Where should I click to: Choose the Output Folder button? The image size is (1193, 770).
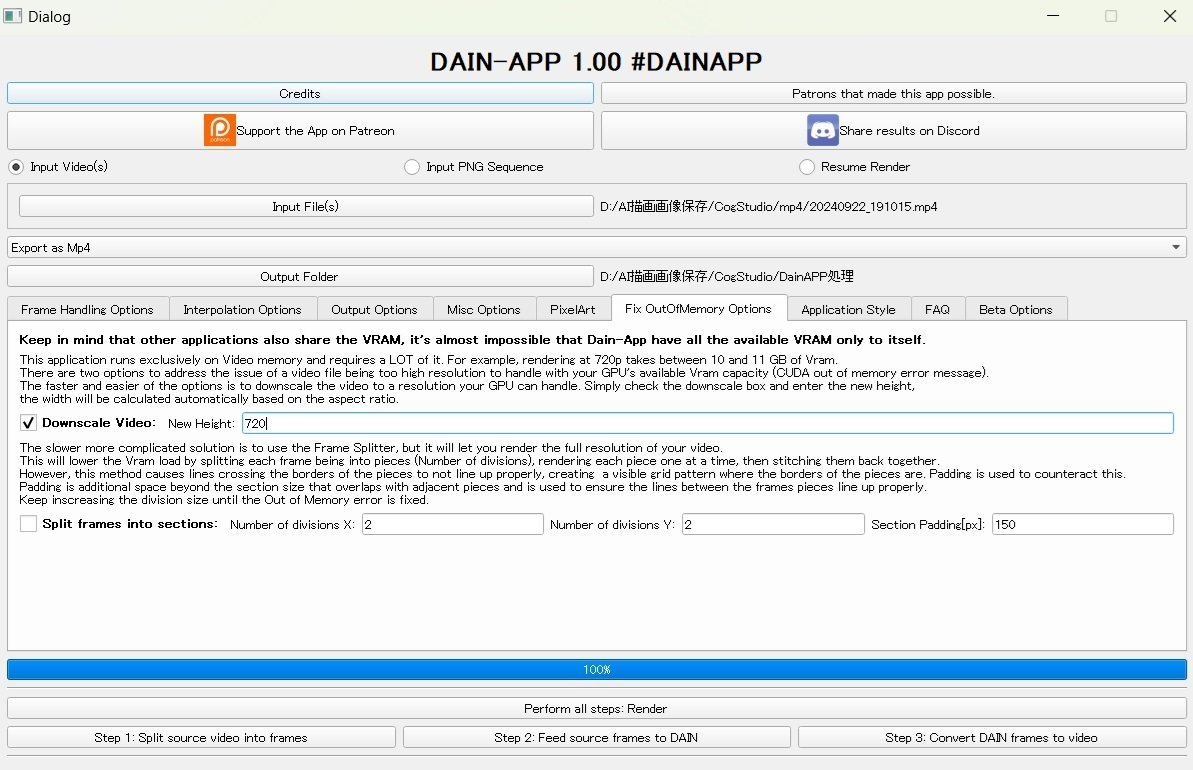(x=300, y=276)
